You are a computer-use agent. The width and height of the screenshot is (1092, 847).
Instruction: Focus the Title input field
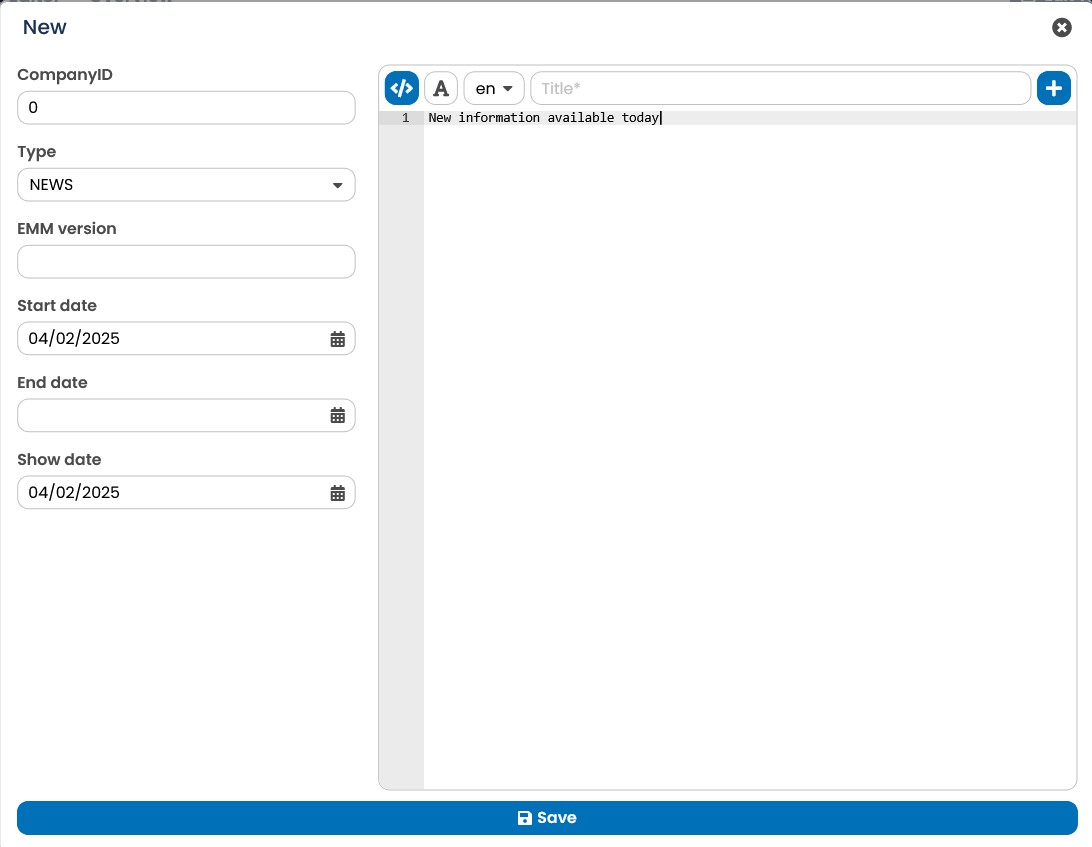point(780,88)
